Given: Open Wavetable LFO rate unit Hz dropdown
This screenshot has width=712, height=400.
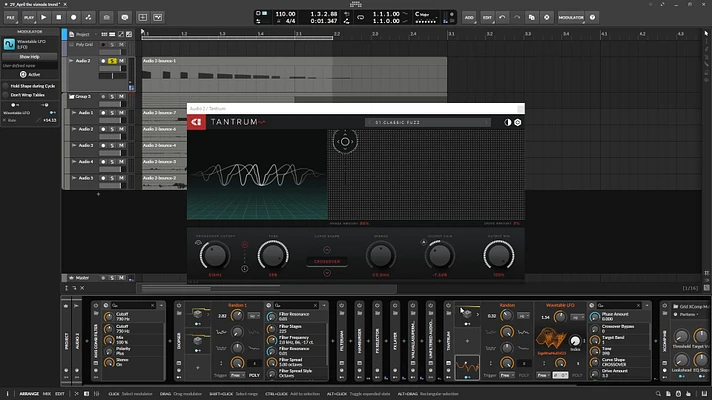Looking at the screenshot, I should [577, 318].
